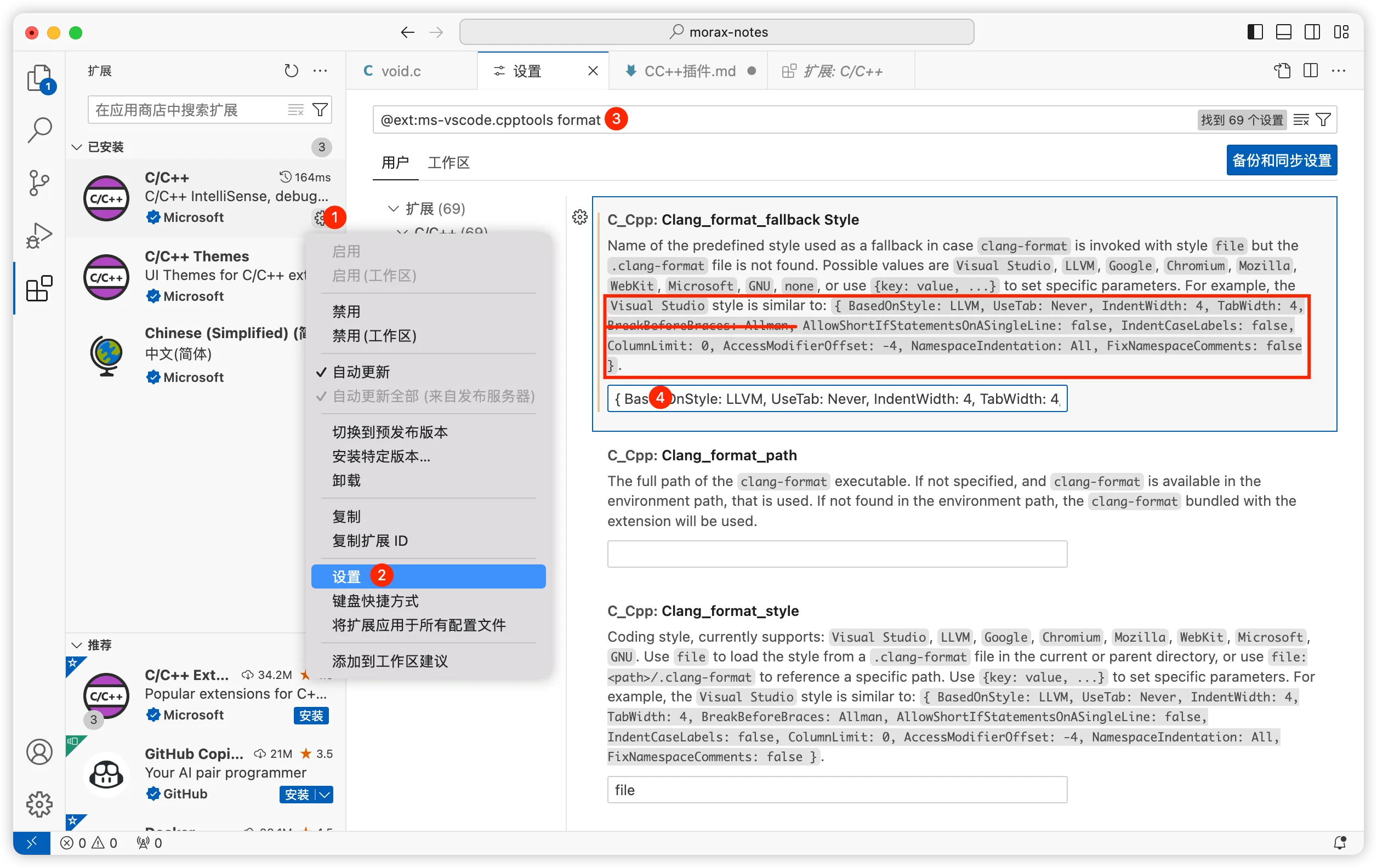Clear settings search input icon
1377x868 pixels.
[x=1301, y=119]
